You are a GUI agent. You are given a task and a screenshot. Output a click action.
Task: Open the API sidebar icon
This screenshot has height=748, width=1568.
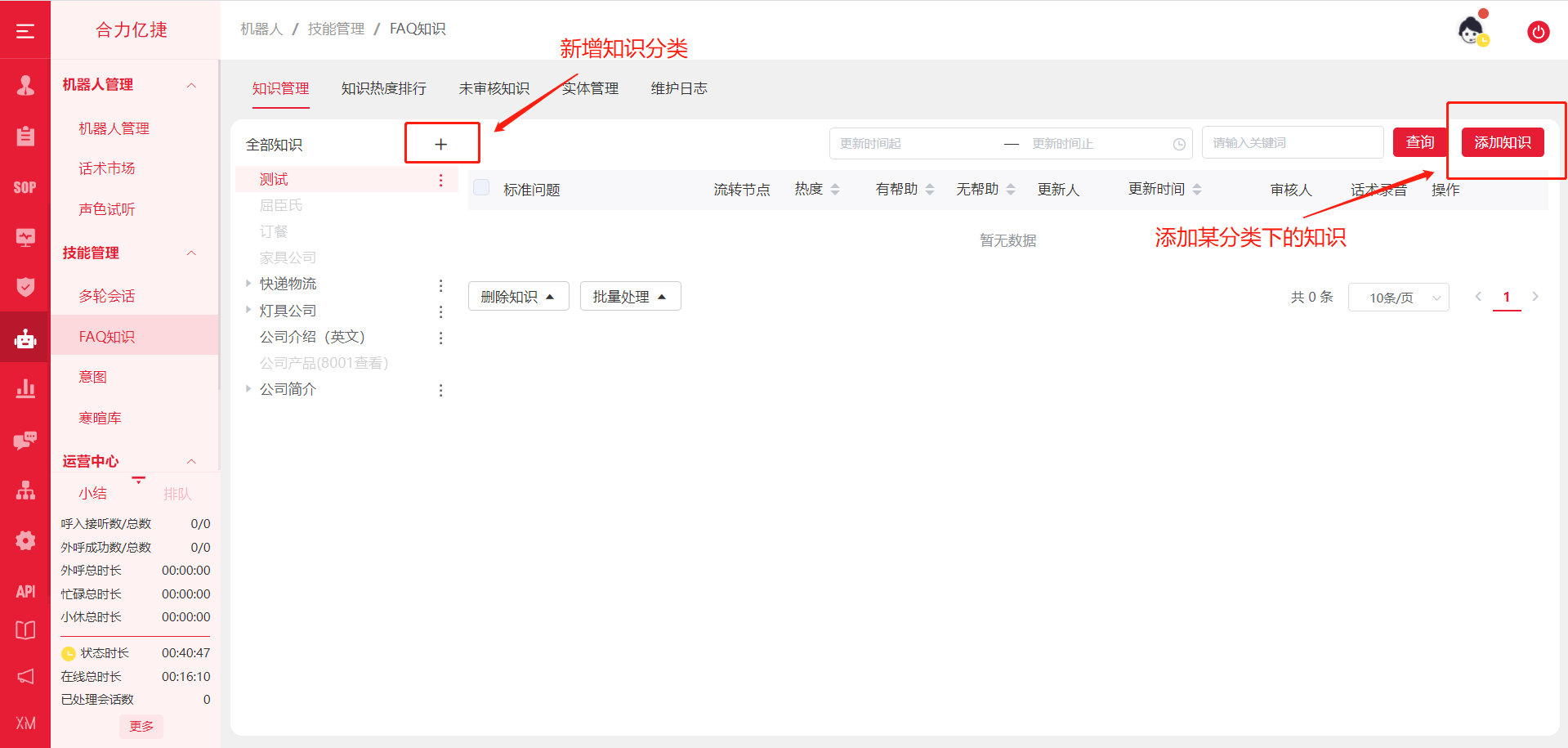point(25,591)
